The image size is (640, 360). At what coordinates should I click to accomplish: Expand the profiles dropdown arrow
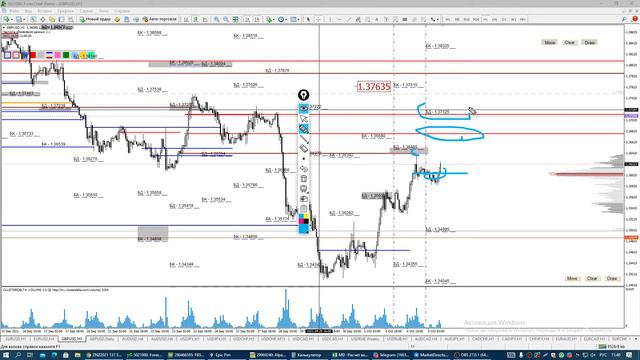[x=24, y=19]
